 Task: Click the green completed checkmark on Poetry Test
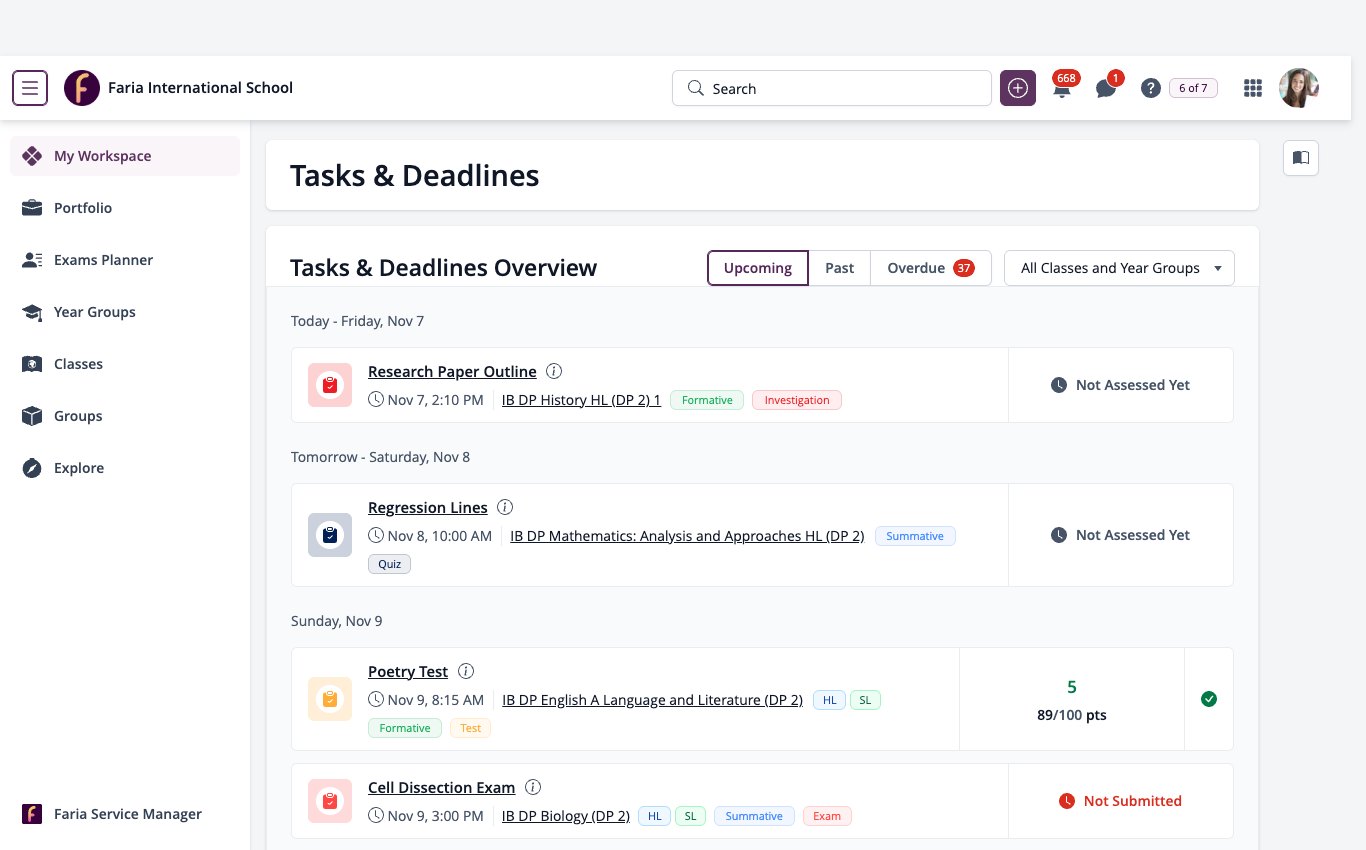[x=1209, y=699]
